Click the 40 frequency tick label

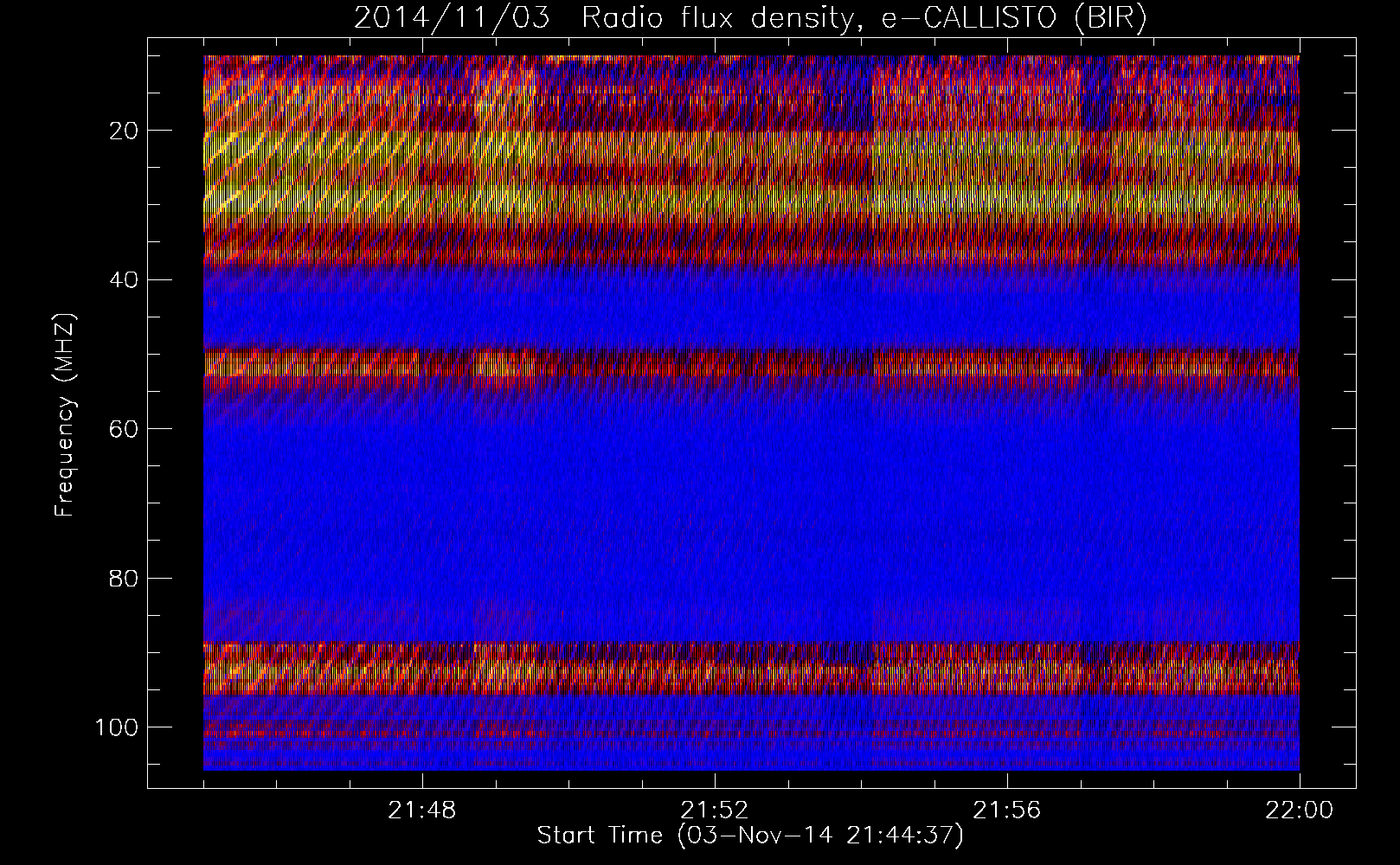pos(125,279)
